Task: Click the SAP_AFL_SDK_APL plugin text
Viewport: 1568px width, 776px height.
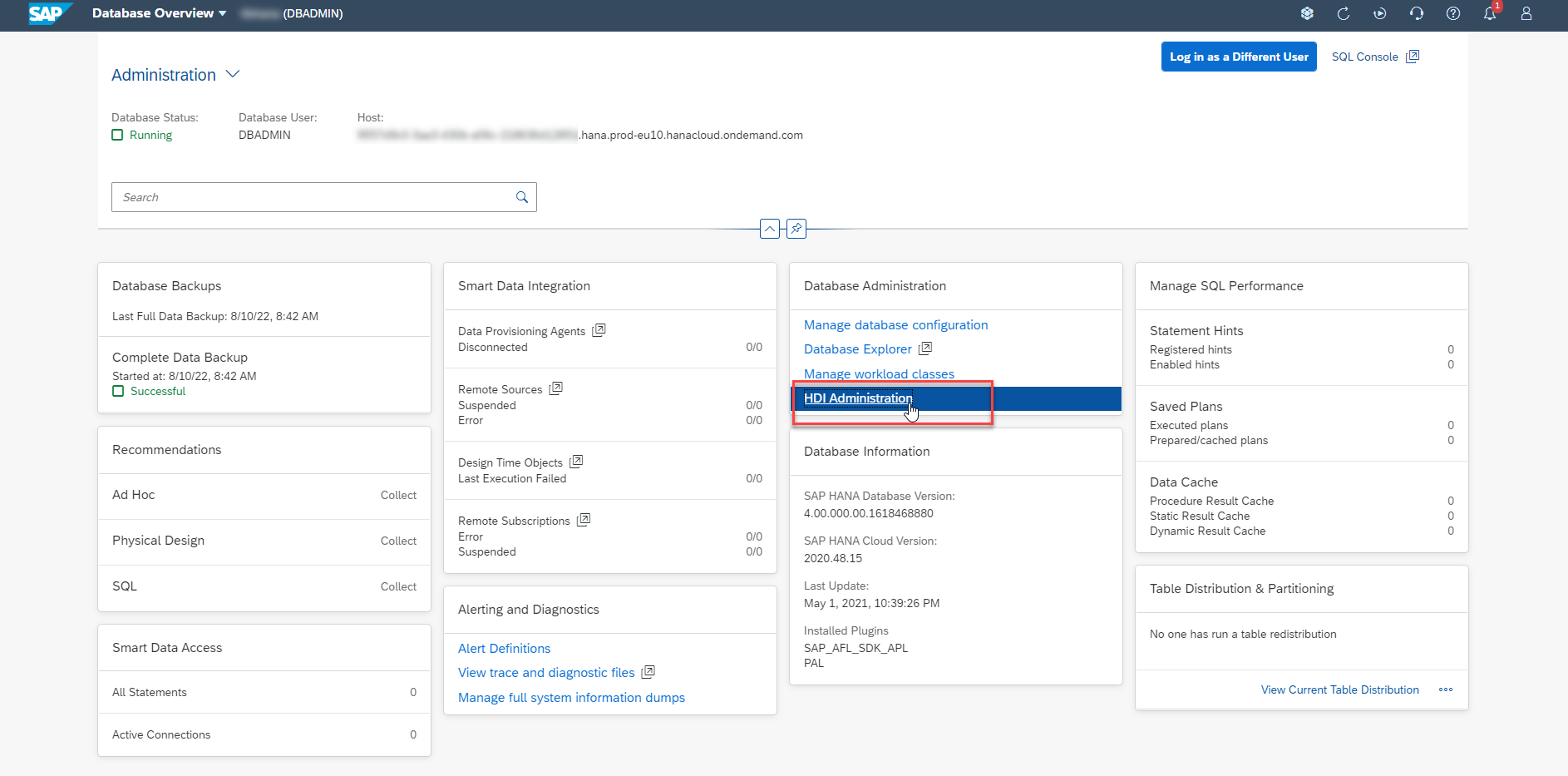Action: (855, 648)
